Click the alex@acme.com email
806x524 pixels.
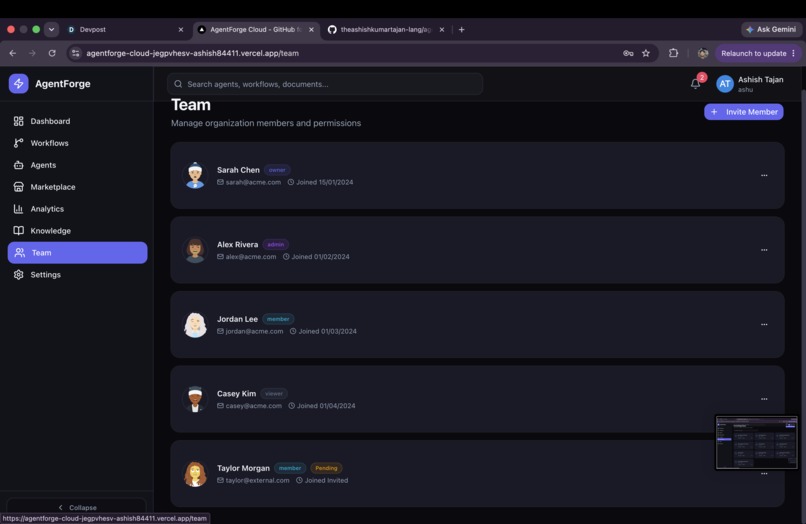(x=251, y=257)
